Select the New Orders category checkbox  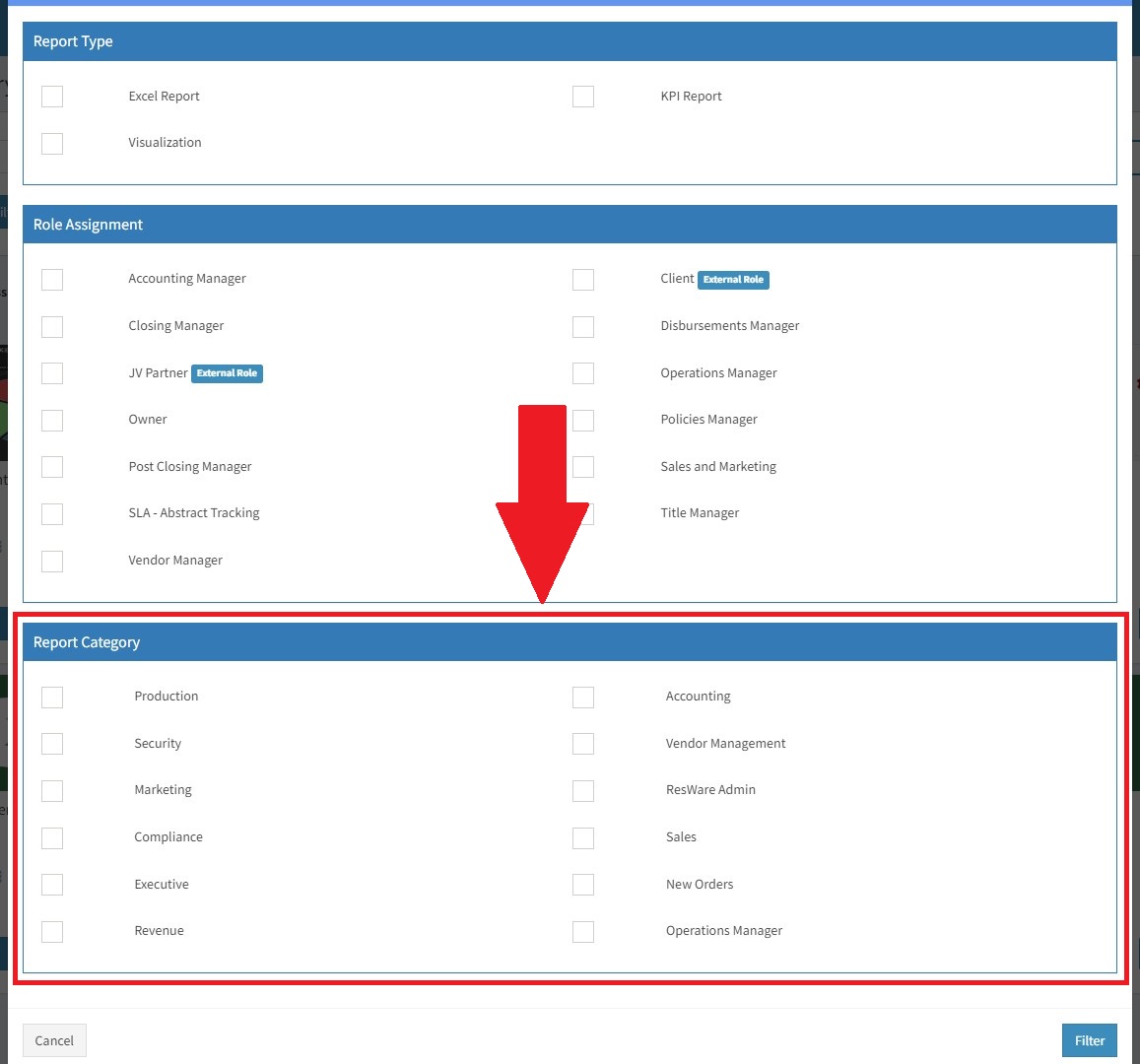(583, 884)
